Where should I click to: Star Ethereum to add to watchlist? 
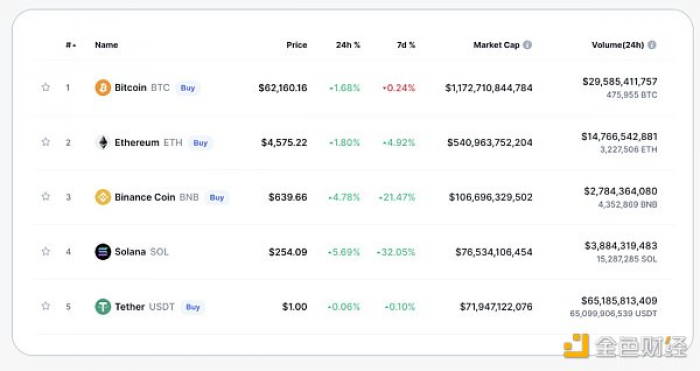point(46,142)
